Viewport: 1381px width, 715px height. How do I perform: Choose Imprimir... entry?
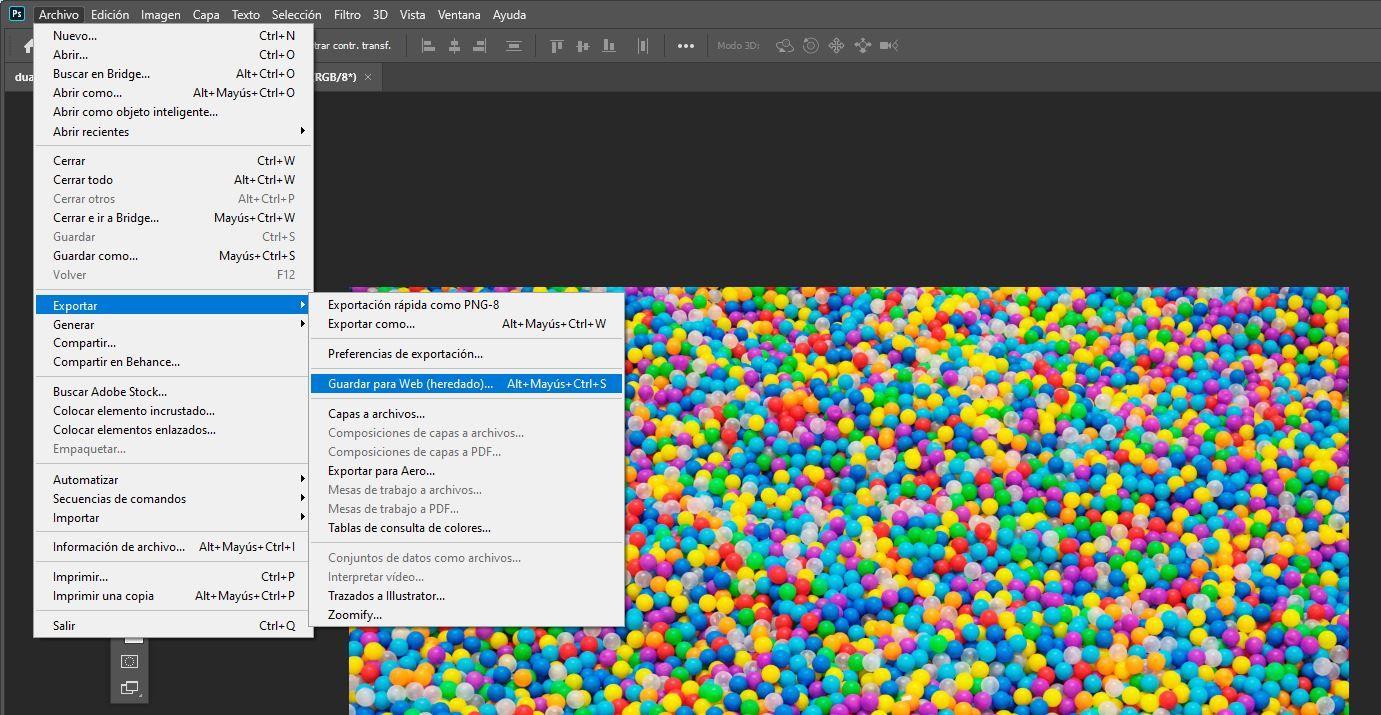click(174, 577)
